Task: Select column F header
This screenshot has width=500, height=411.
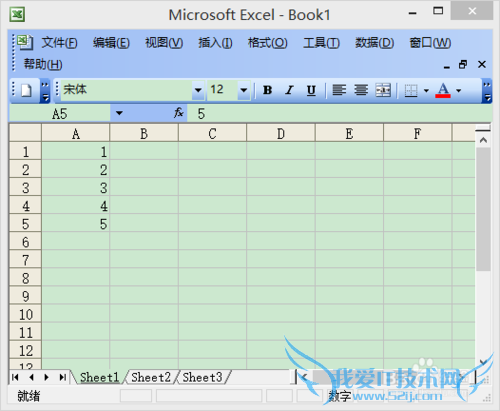Action: (x=418, y=134)
